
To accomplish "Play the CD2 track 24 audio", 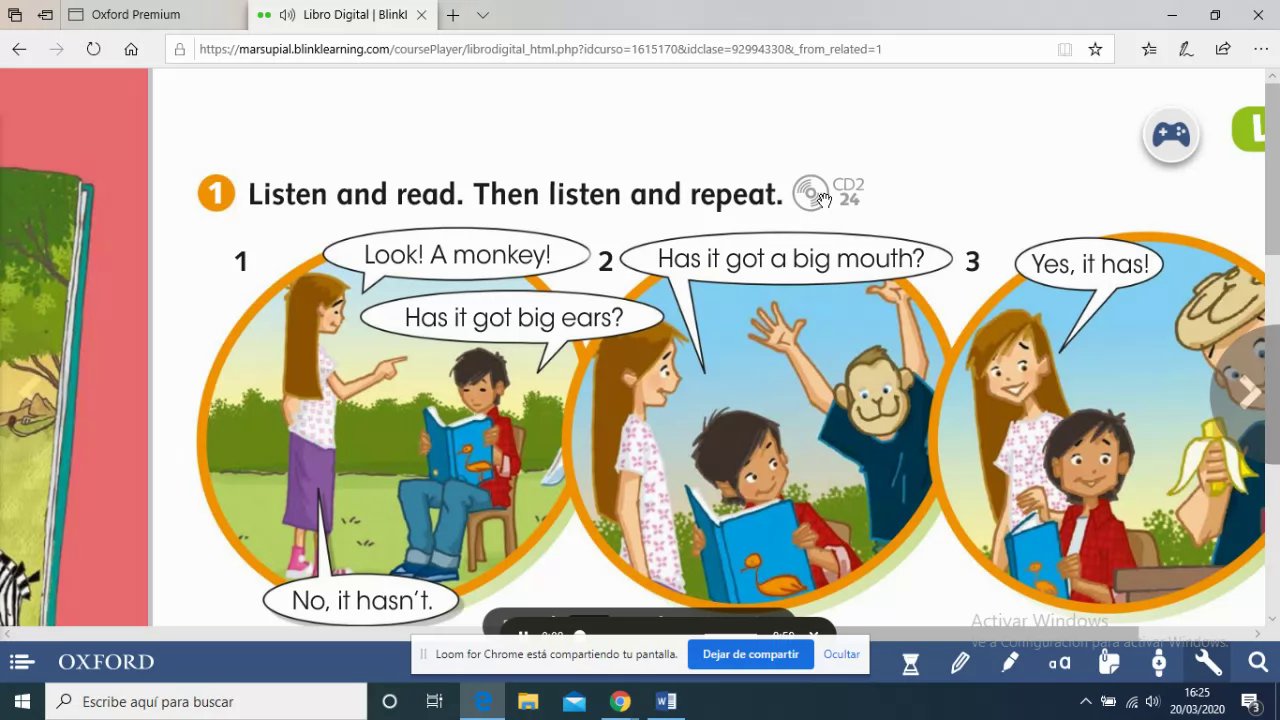I will [x=811, y=193].
